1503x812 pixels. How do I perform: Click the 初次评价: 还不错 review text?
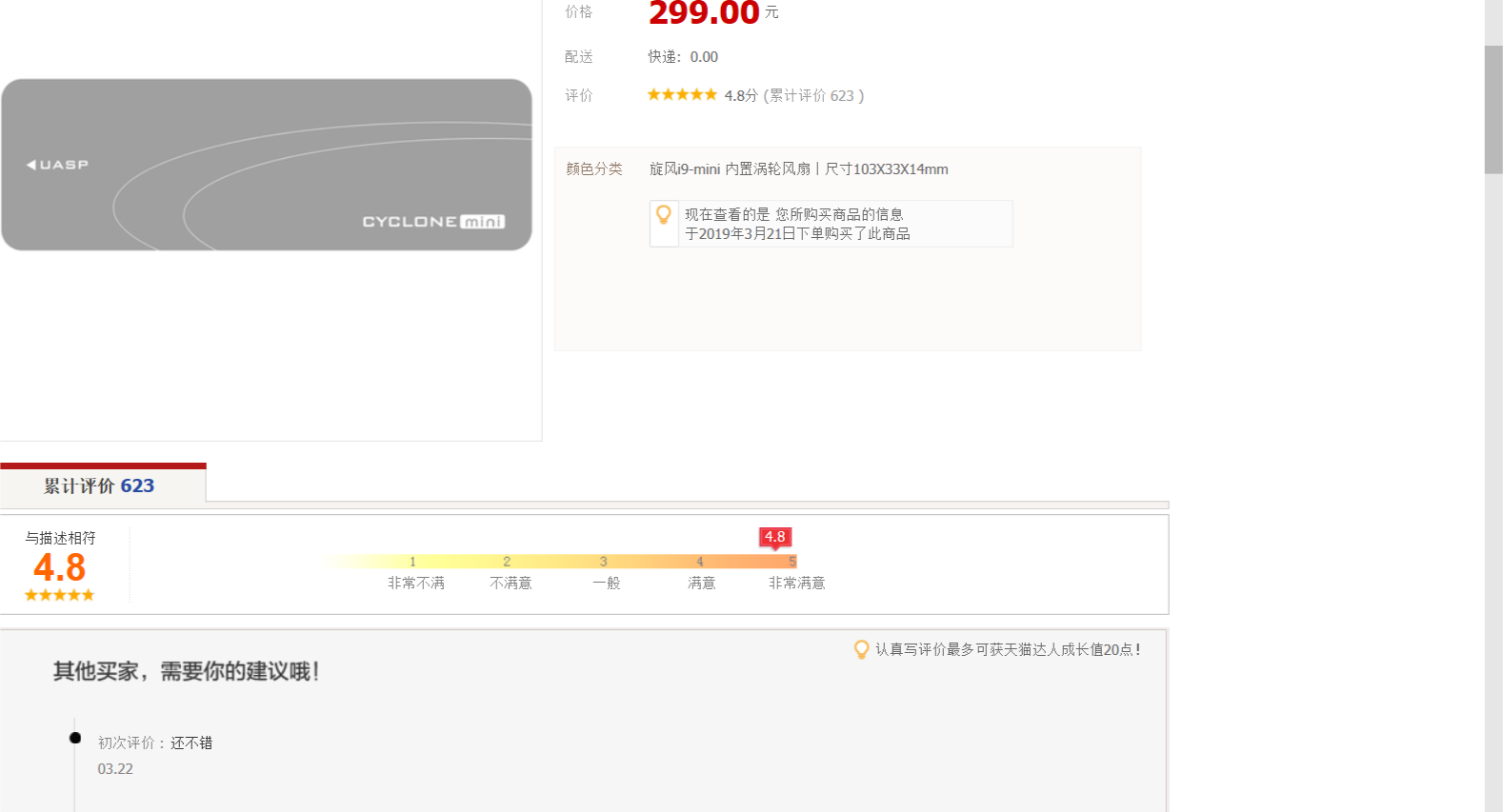coord(155,743)
